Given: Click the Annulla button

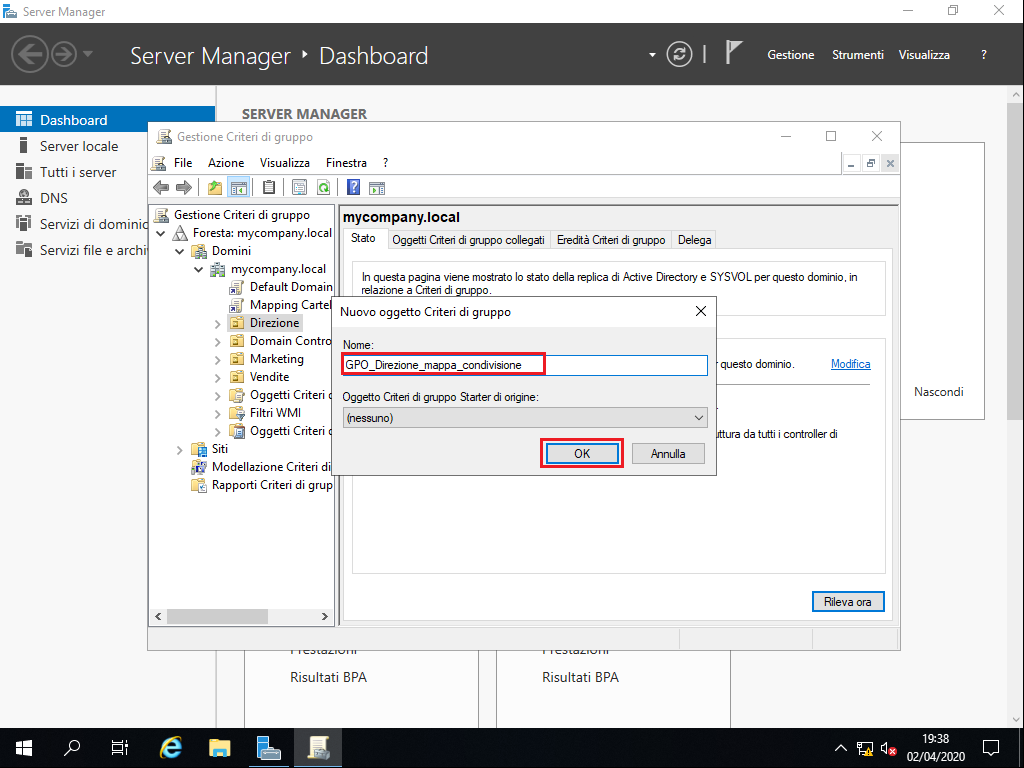Looking at the screenshot, I should tap(668, 453).
